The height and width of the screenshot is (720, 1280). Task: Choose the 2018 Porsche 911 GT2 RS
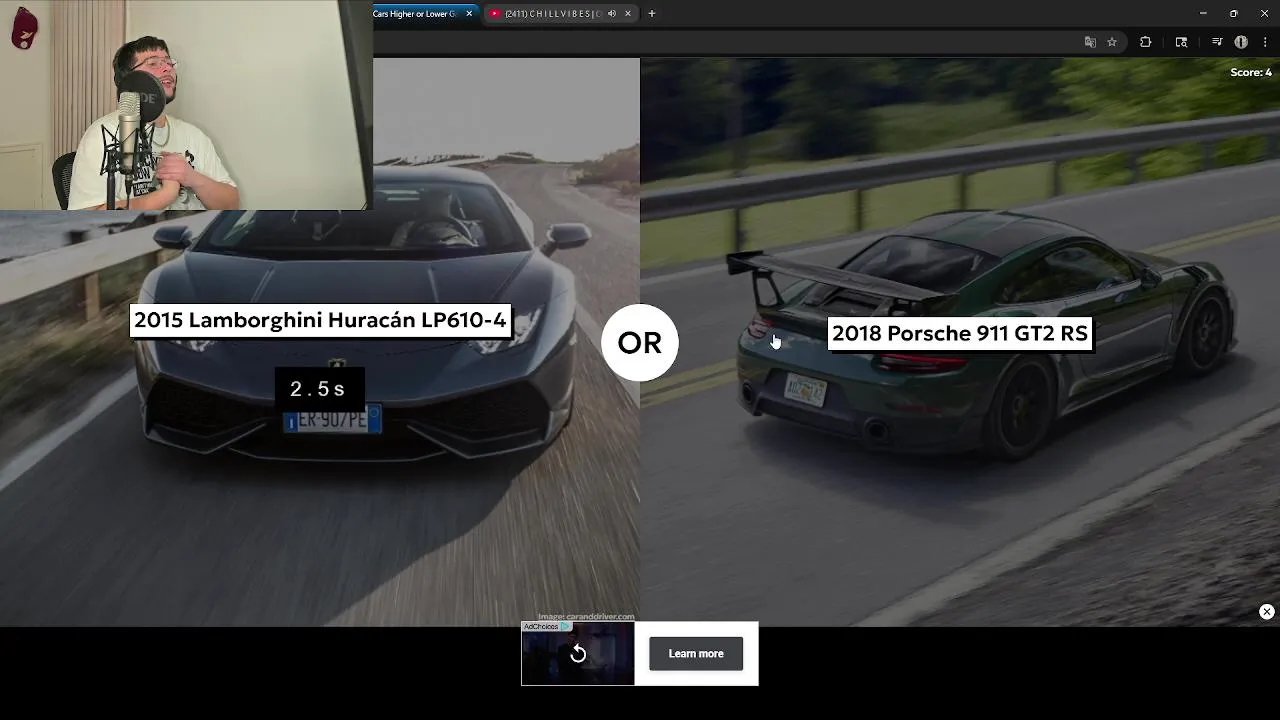[959, 334]
